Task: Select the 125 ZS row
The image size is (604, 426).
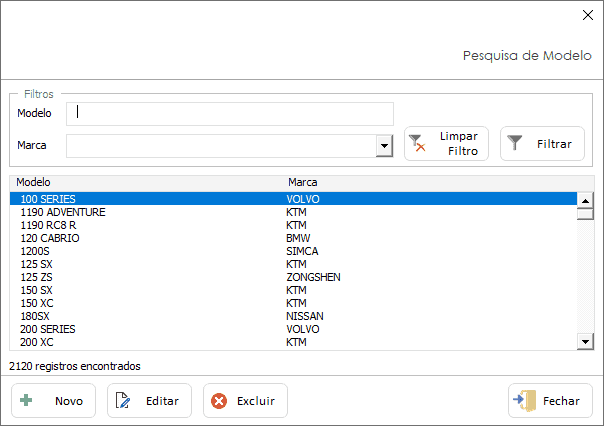Action: pos(293,277)
